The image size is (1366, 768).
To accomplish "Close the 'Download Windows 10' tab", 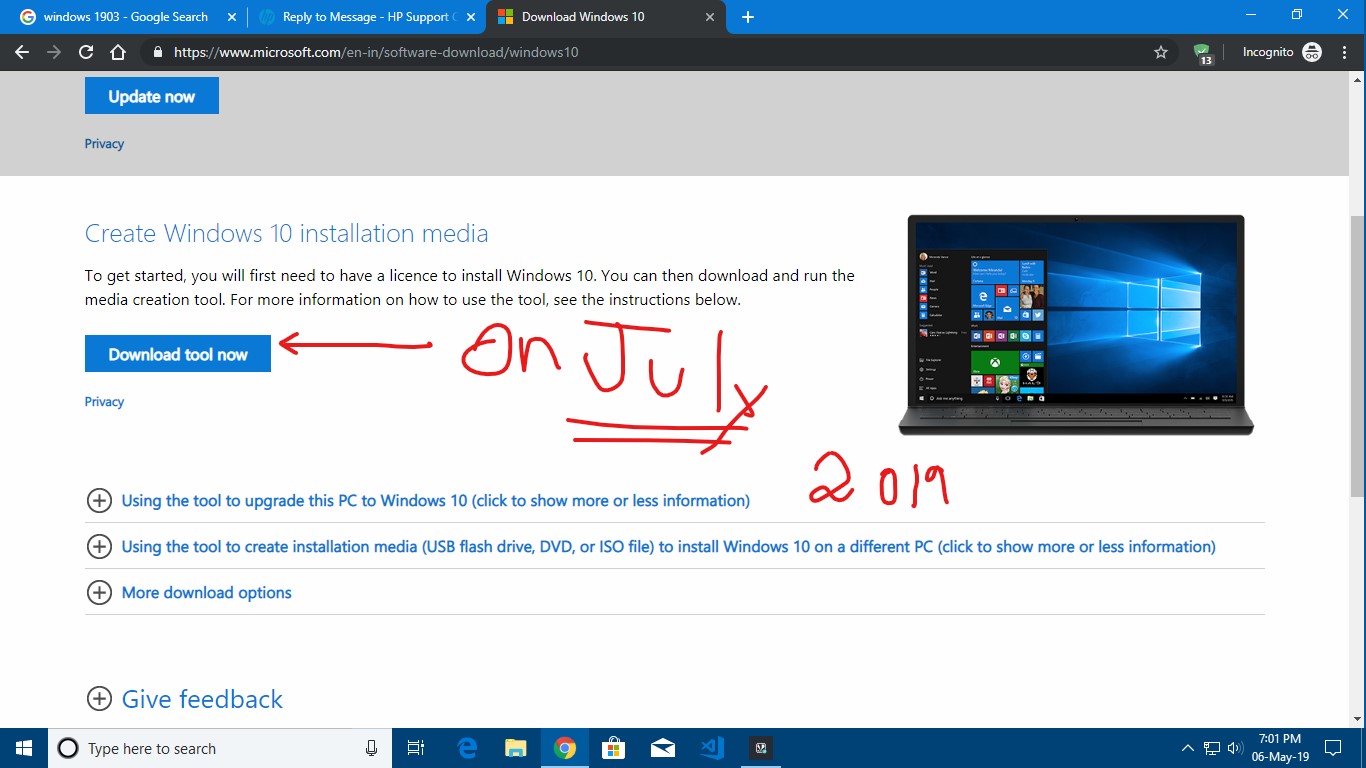I will pyautogui.click(x=710, y=17).
